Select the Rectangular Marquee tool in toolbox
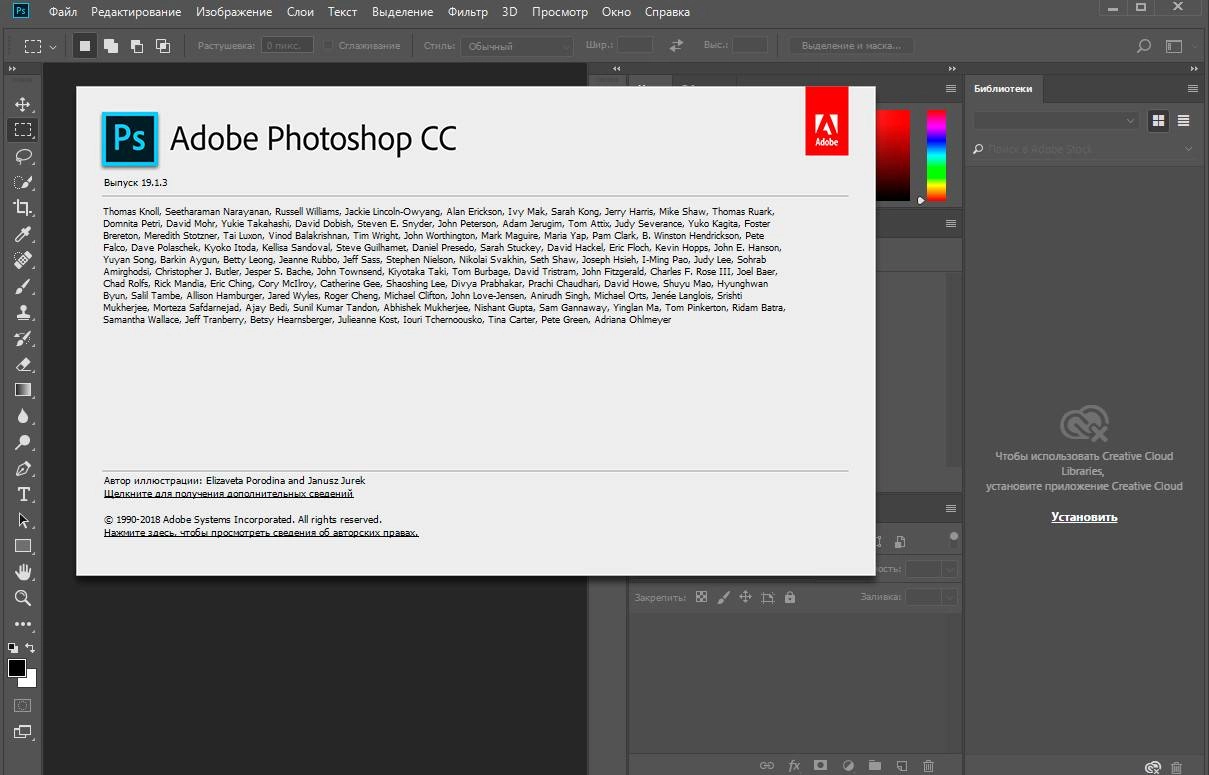The image size is (1209, 775). tap(22, 130)
